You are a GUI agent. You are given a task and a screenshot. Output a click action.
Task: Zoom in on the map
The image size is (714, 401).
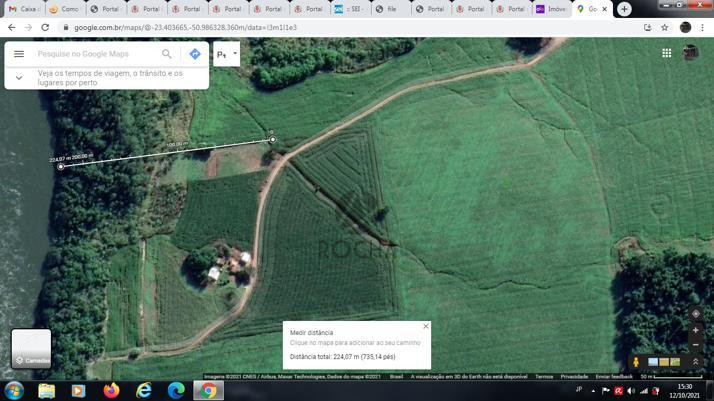click(696, 330)
